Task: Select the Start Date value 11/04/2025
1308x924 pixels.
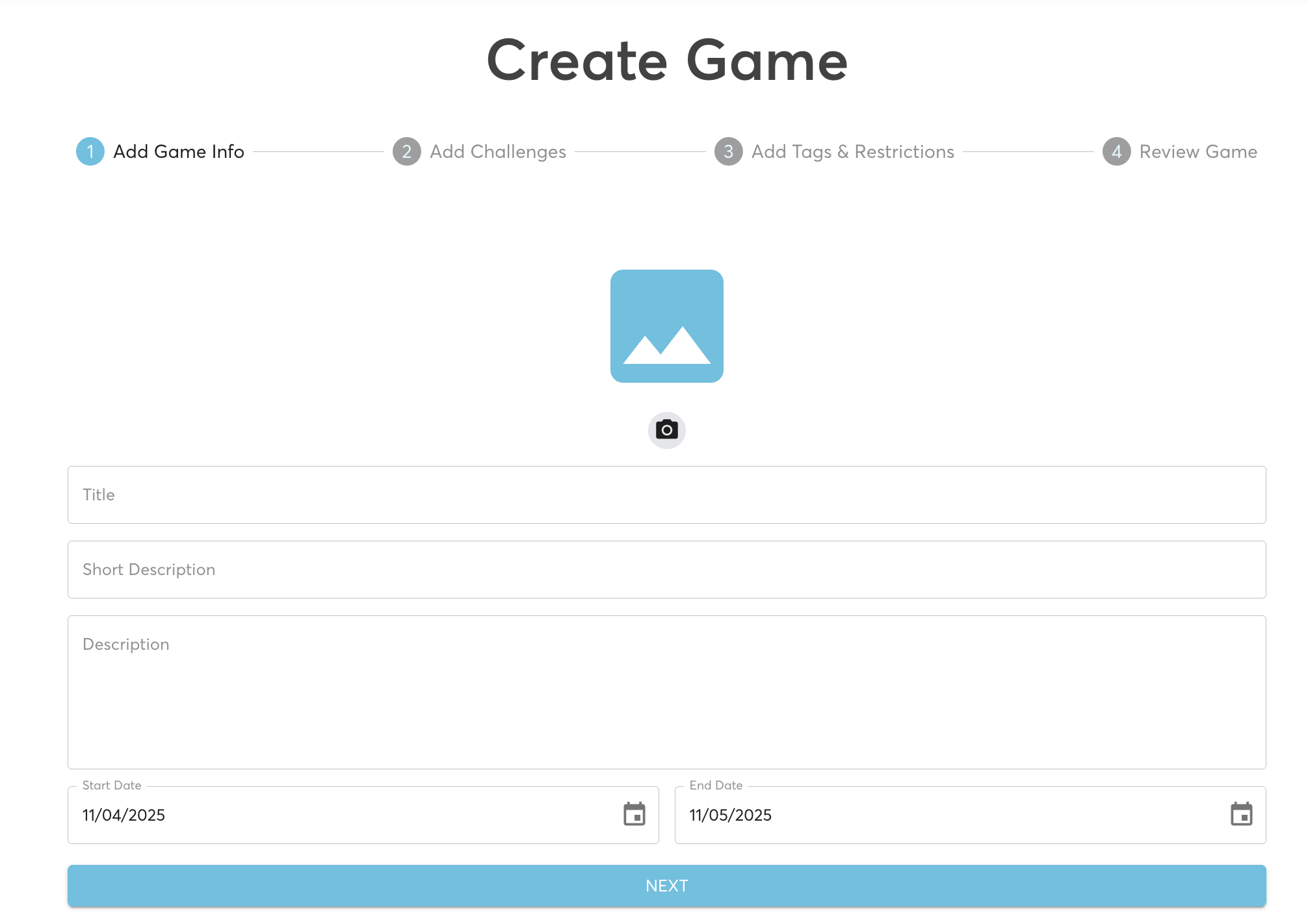Action: tap(125, 815)
